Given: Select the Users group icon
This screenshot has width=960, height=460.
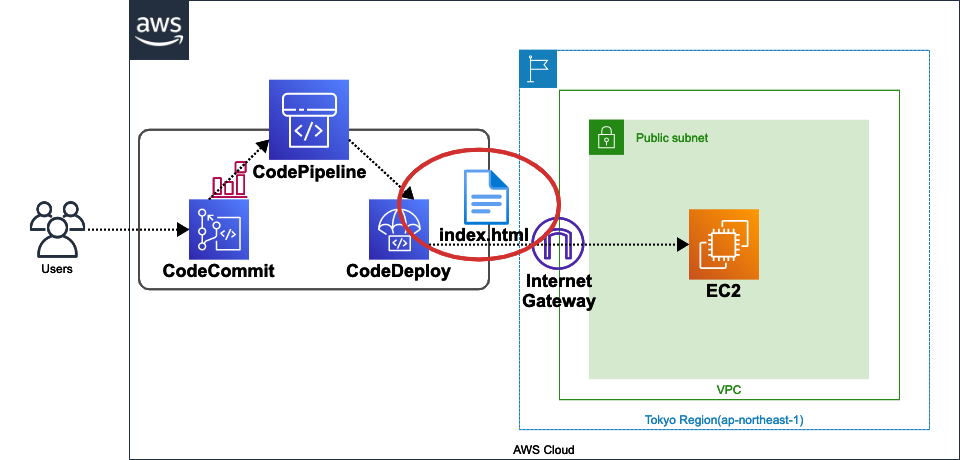Looking at the screenshot, I should point(57,229).
